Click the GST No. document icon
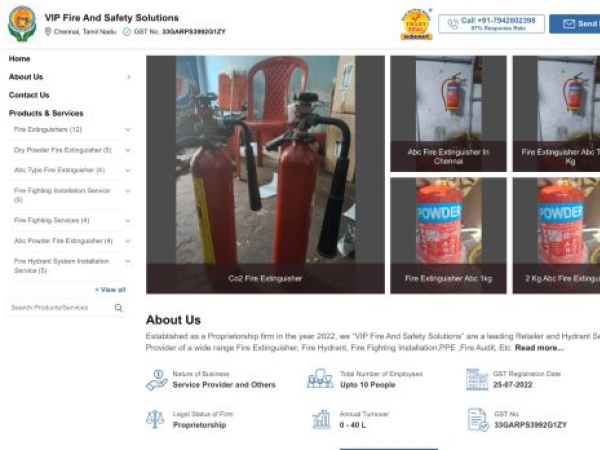This screenshot has height=450, width=600. click(x=478, y=420)
